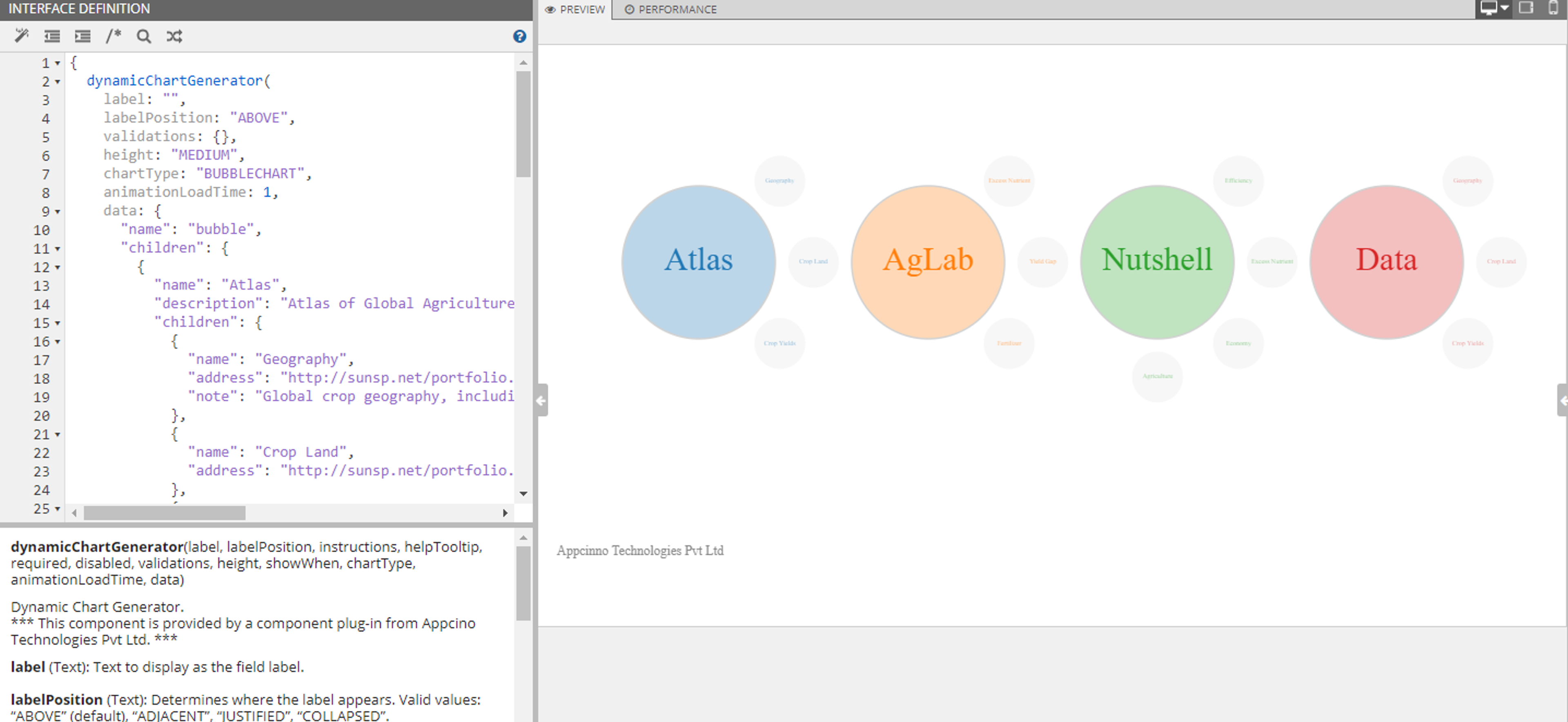Open search in the expression editor
1568x722 pixels.
tap(144, 36)
